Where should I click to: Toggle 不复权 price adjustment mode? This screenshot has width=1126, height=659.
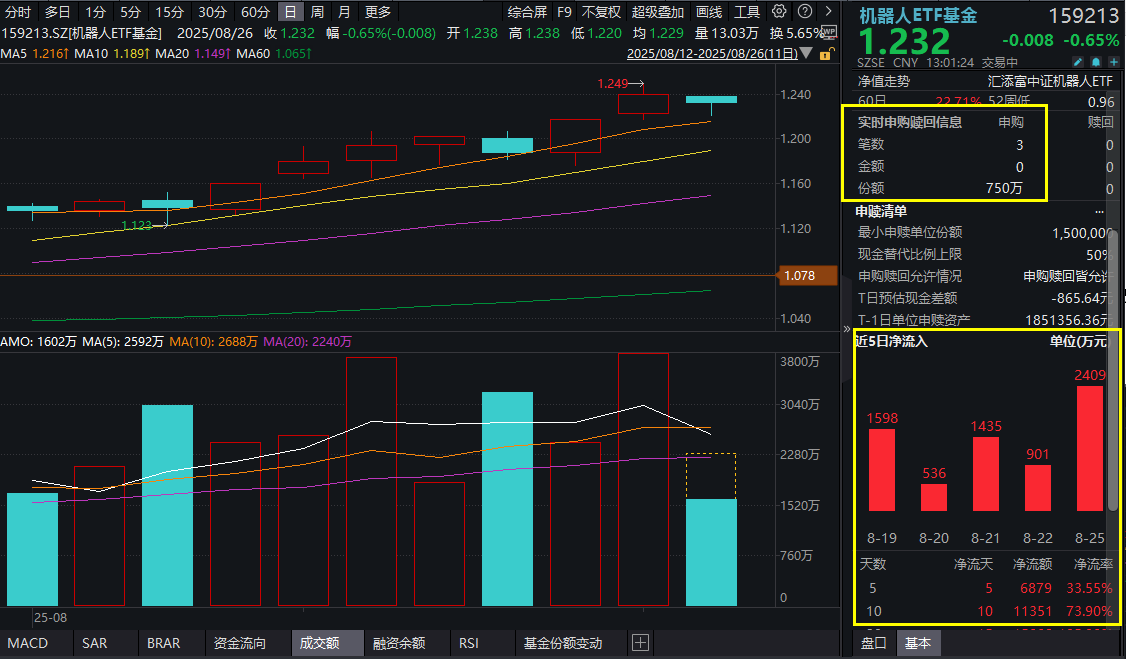602,11
